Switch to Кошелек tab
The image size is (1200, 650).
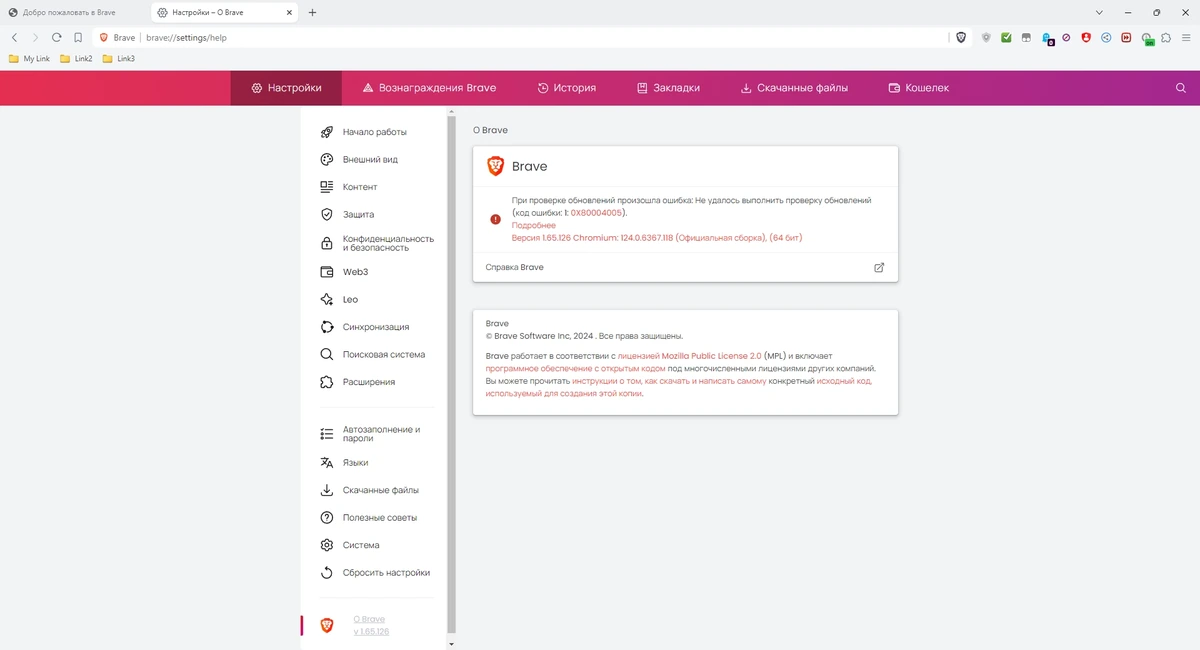[918, 88]
